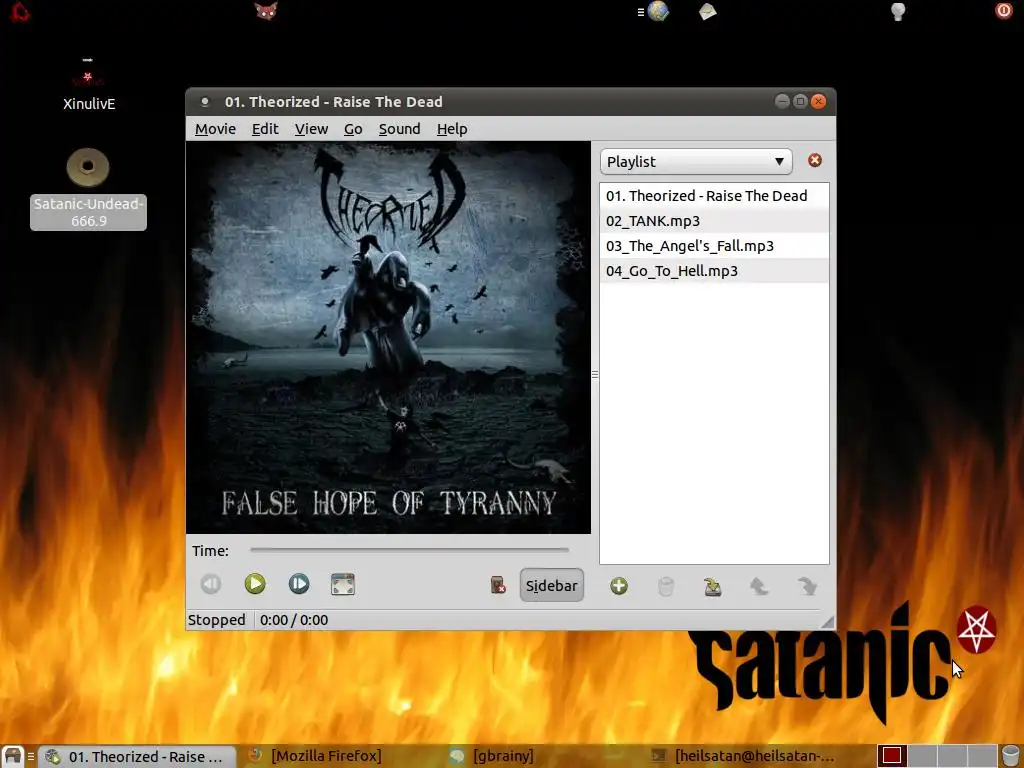The width and height of the screenshot is (1024, 768).
Task: Click the Time seek slider
Action: click(x=409, y=550)
